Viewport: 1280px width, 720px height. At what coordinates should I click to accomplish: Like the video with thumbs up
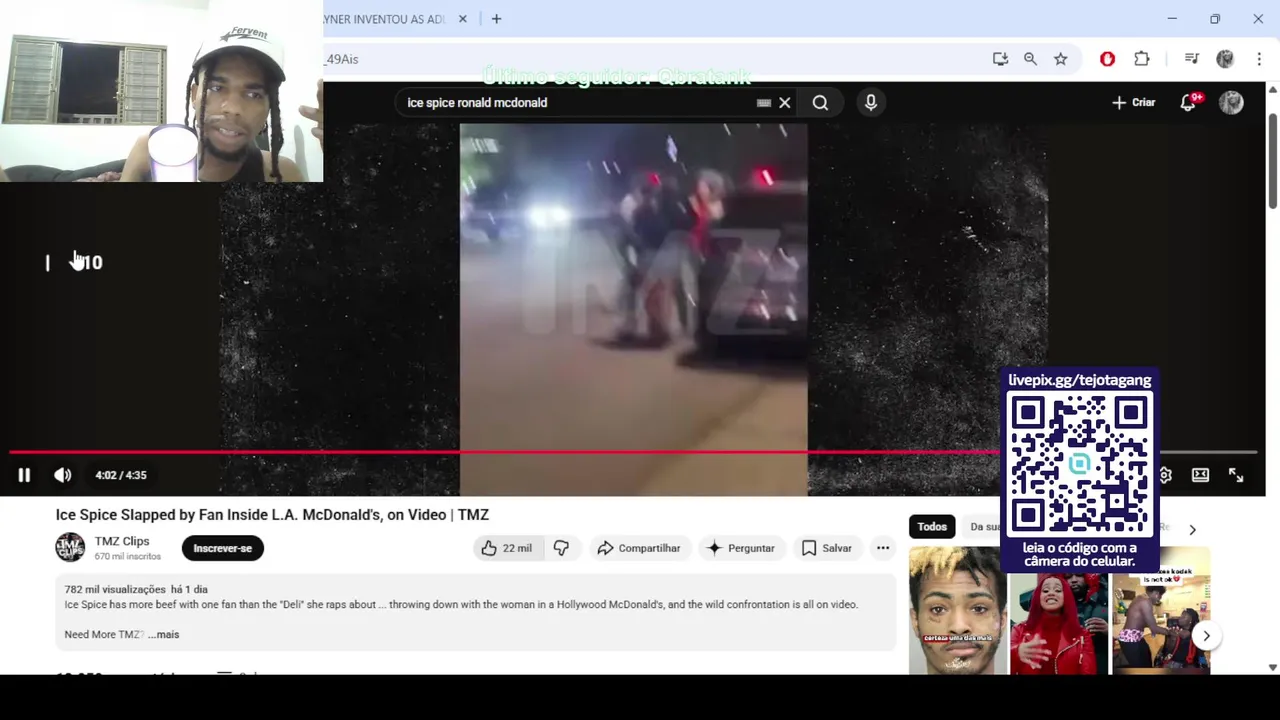(506, 548)
